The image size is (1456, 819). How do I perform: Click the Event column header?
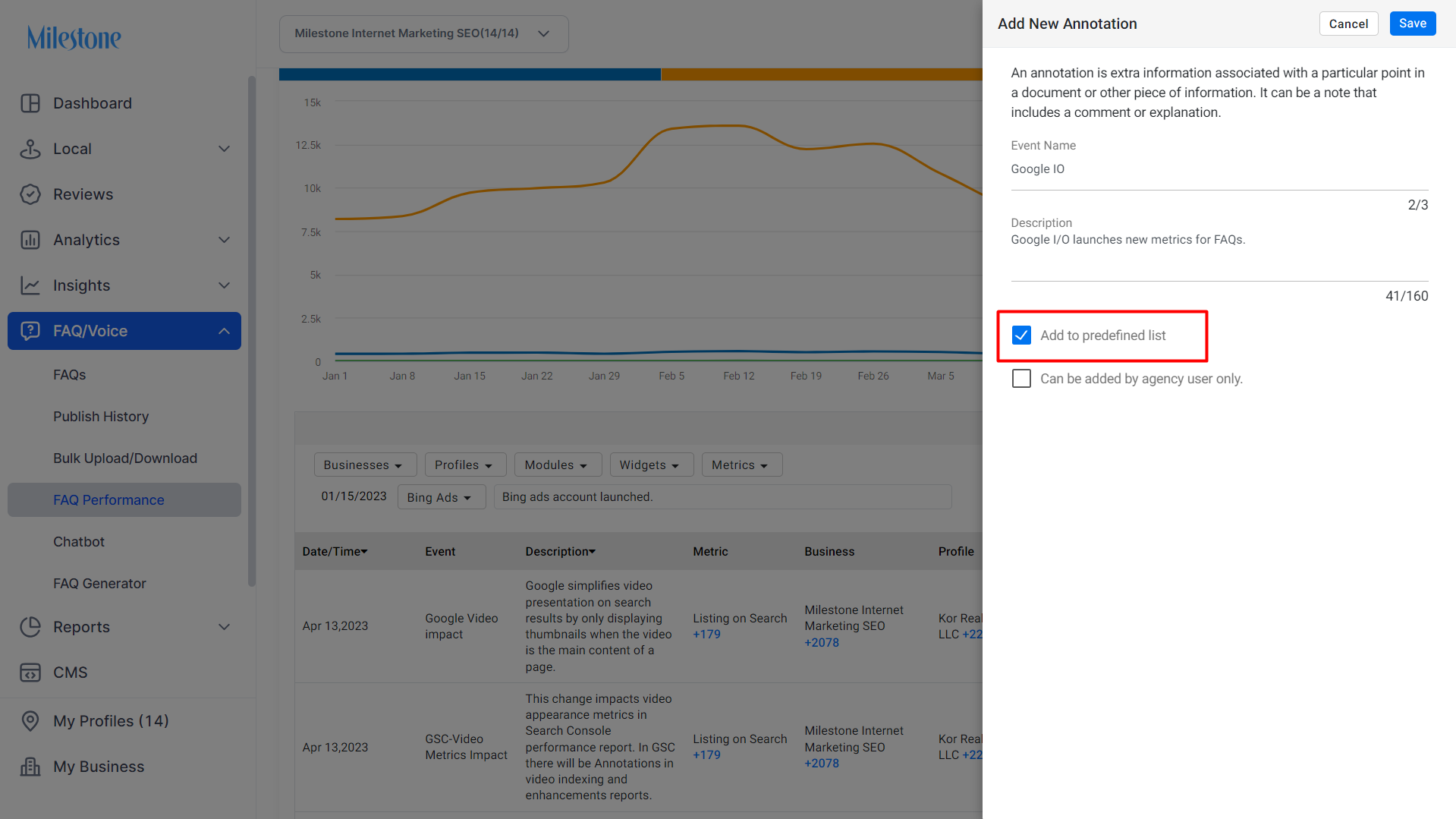[440, 552]
